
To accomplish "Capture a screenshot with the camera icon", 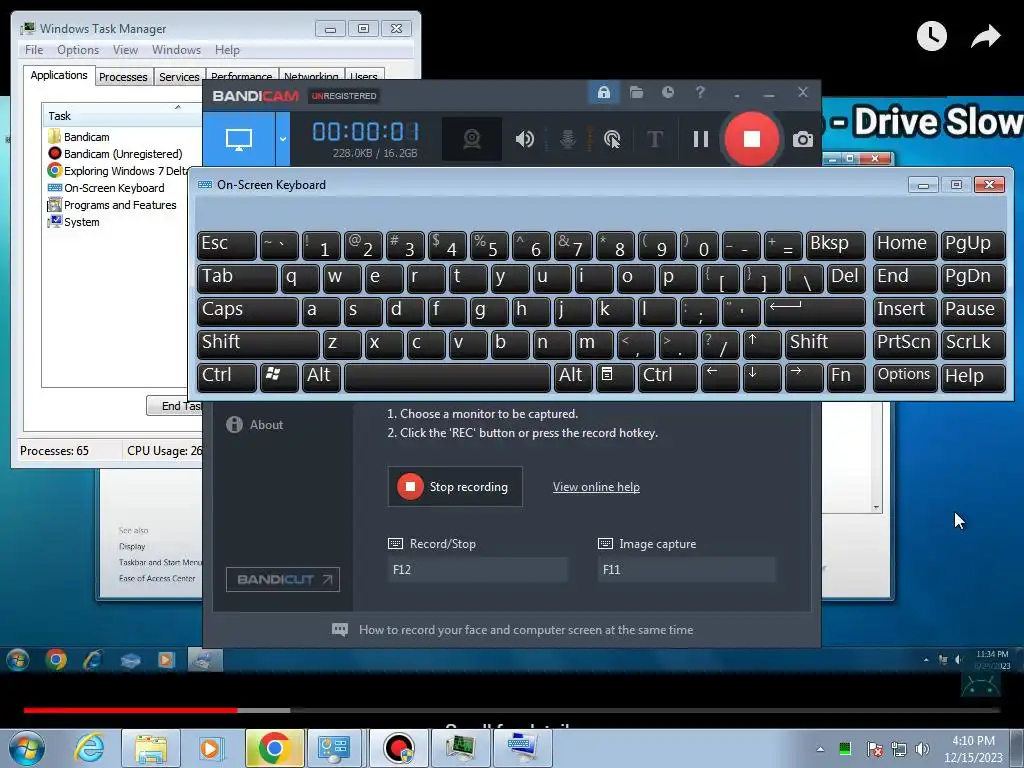I will coord(803,139).
